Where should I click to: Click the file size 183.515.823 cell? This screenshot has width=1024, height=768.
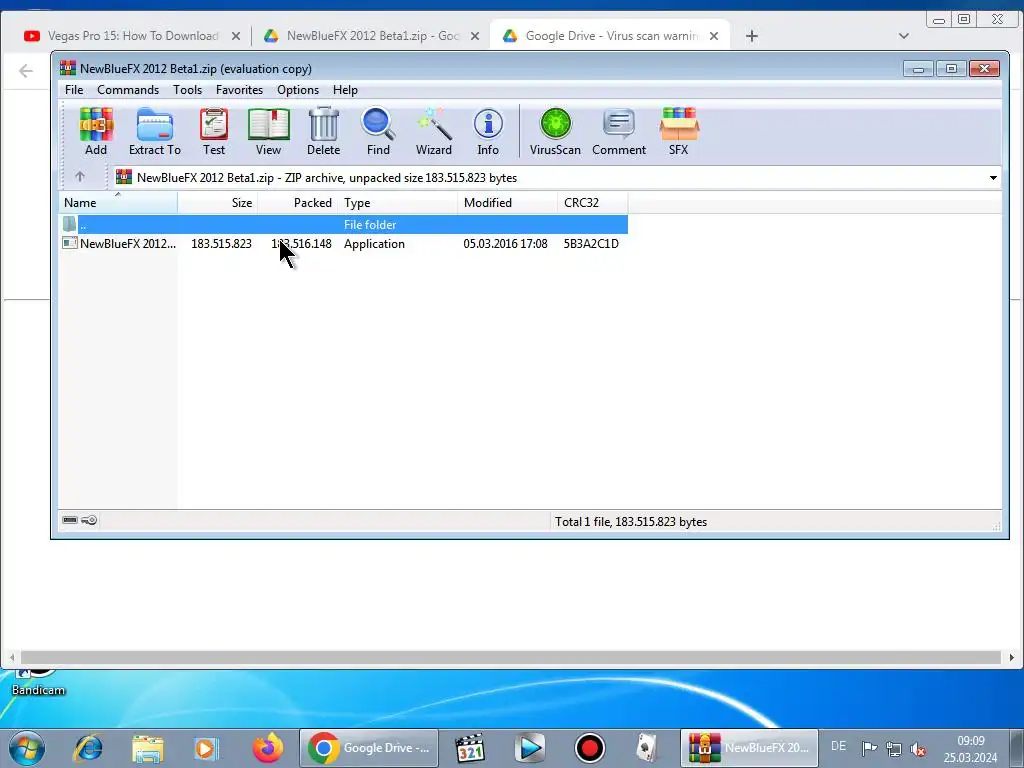point(221,244)
